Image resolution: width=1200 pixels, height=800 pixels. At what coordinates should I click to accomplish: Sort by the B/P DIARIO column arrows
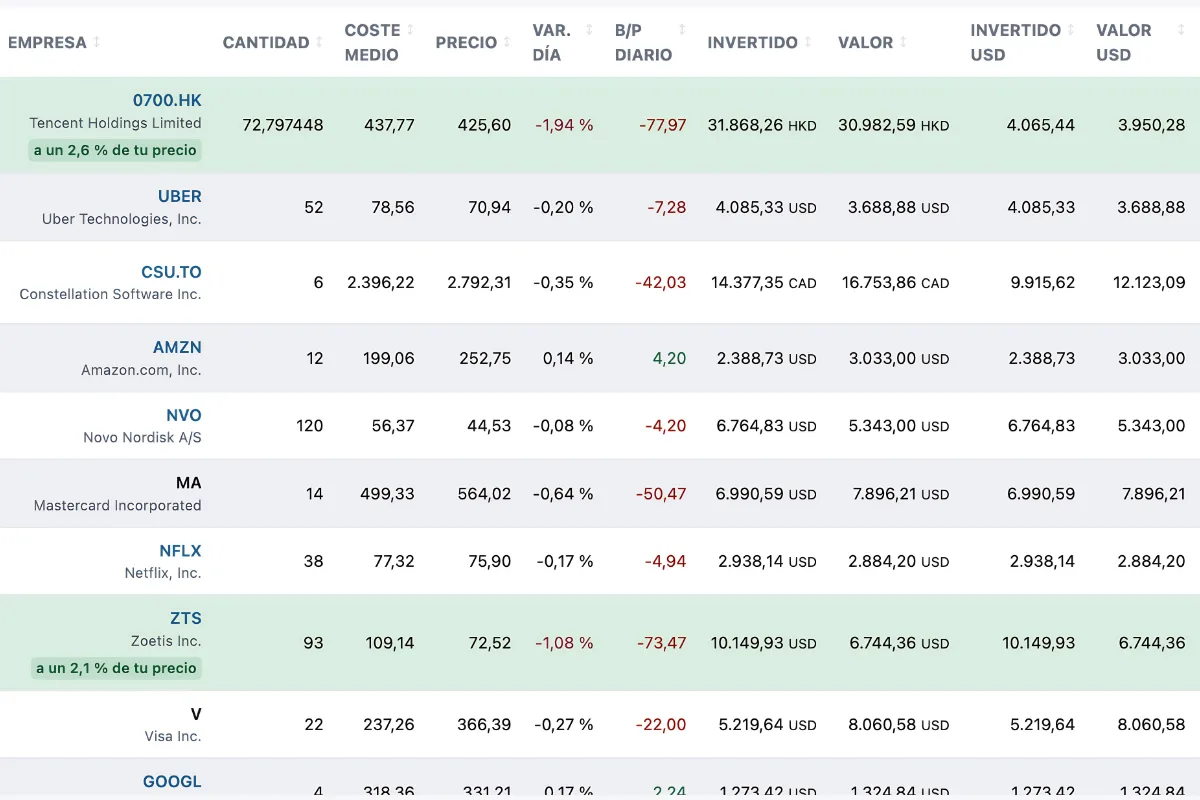[x=682, y=30]
